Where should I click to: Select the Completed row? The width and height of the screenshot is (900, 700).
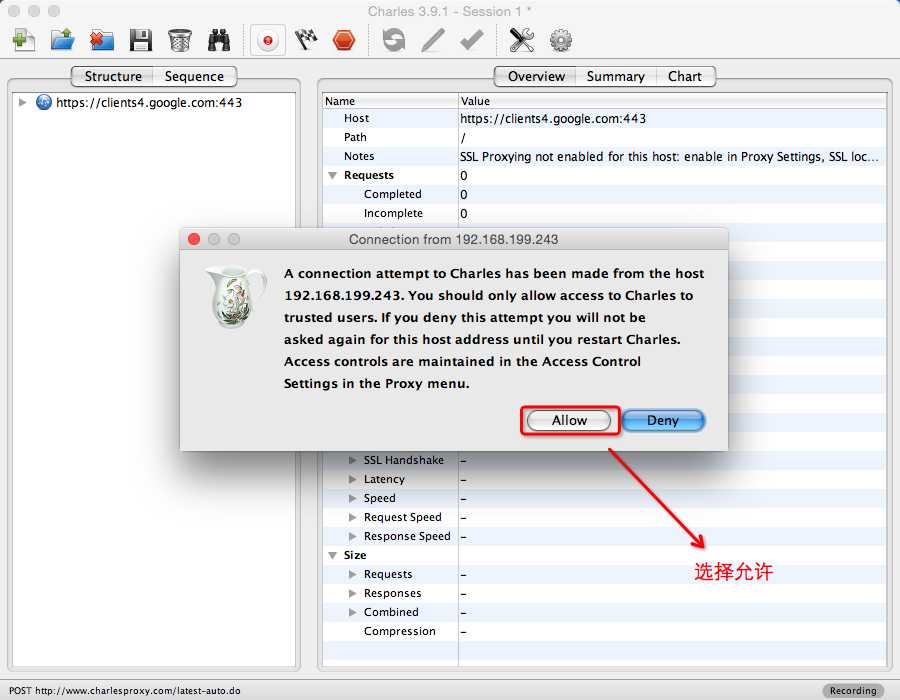tap(604, 195)
